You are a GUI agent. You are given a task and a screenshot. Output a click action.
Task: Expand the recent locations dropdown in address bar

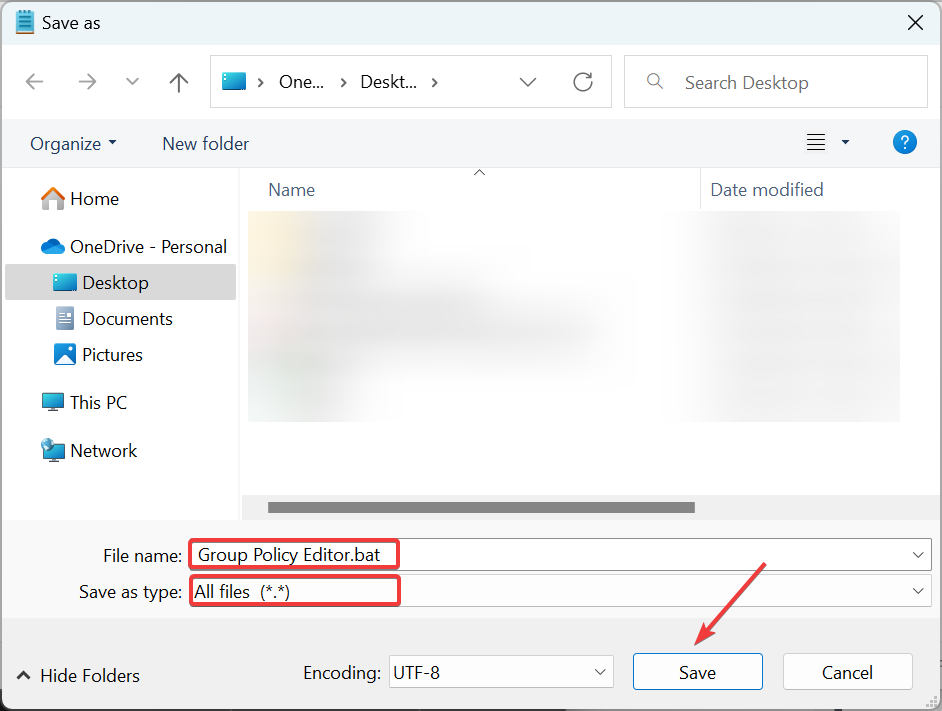click(528, 82)
